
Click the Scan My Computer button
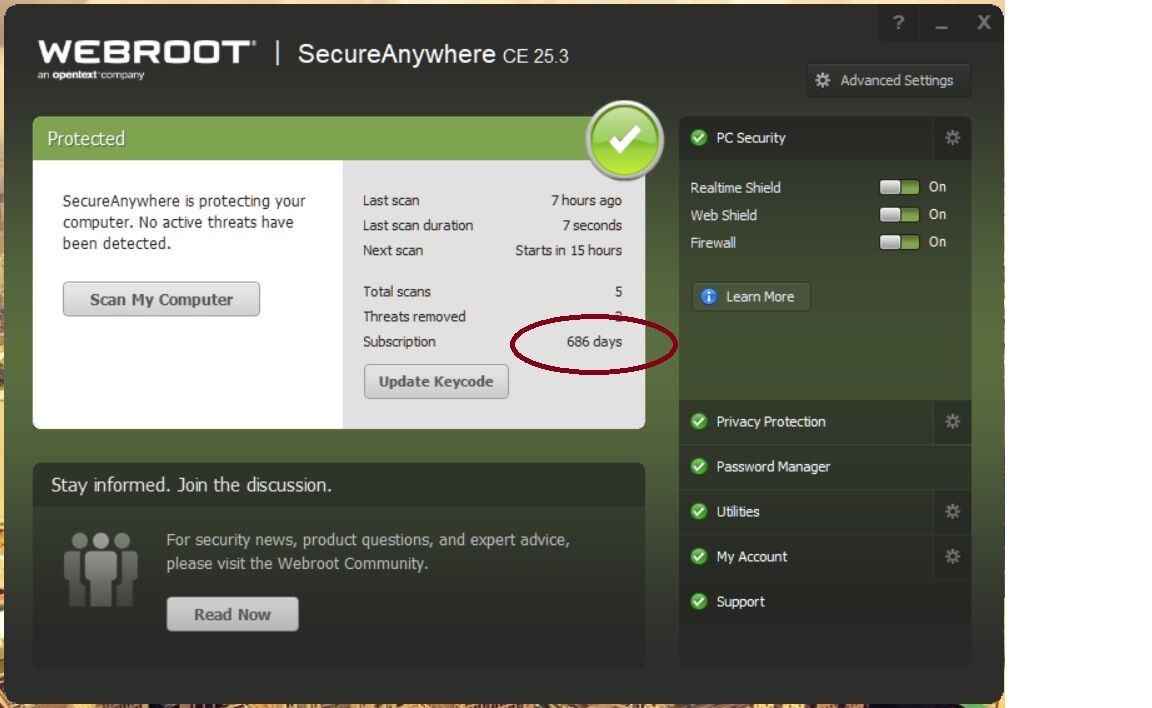pyautogui.click(x=161, y=299)
